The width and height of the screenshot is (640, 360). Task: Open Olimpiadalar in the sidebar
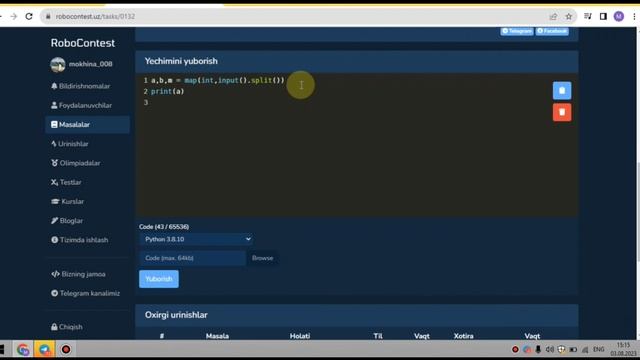(x=76, y=163)
